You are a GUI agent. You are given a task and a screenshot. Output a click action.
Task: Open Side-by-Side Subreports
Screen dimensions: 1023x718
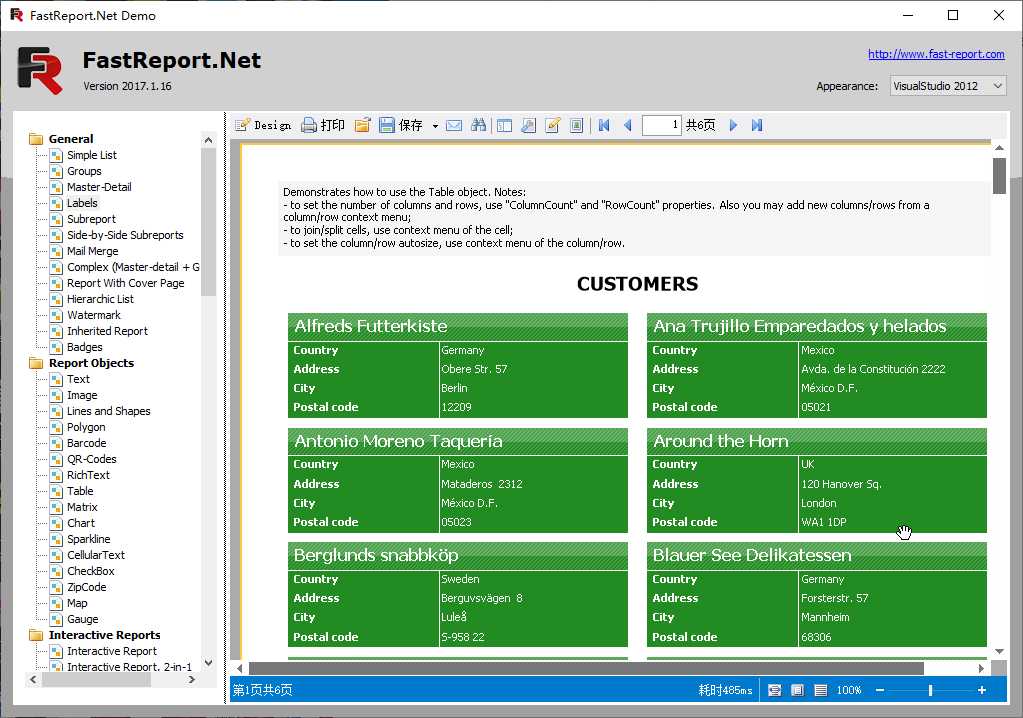(x=125, y=235)
